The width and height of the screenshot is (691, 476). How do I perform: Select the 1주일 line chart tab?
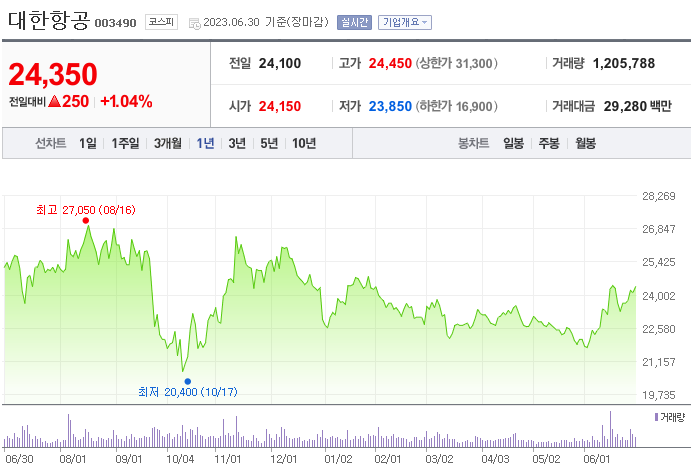[x=125, y=143]
